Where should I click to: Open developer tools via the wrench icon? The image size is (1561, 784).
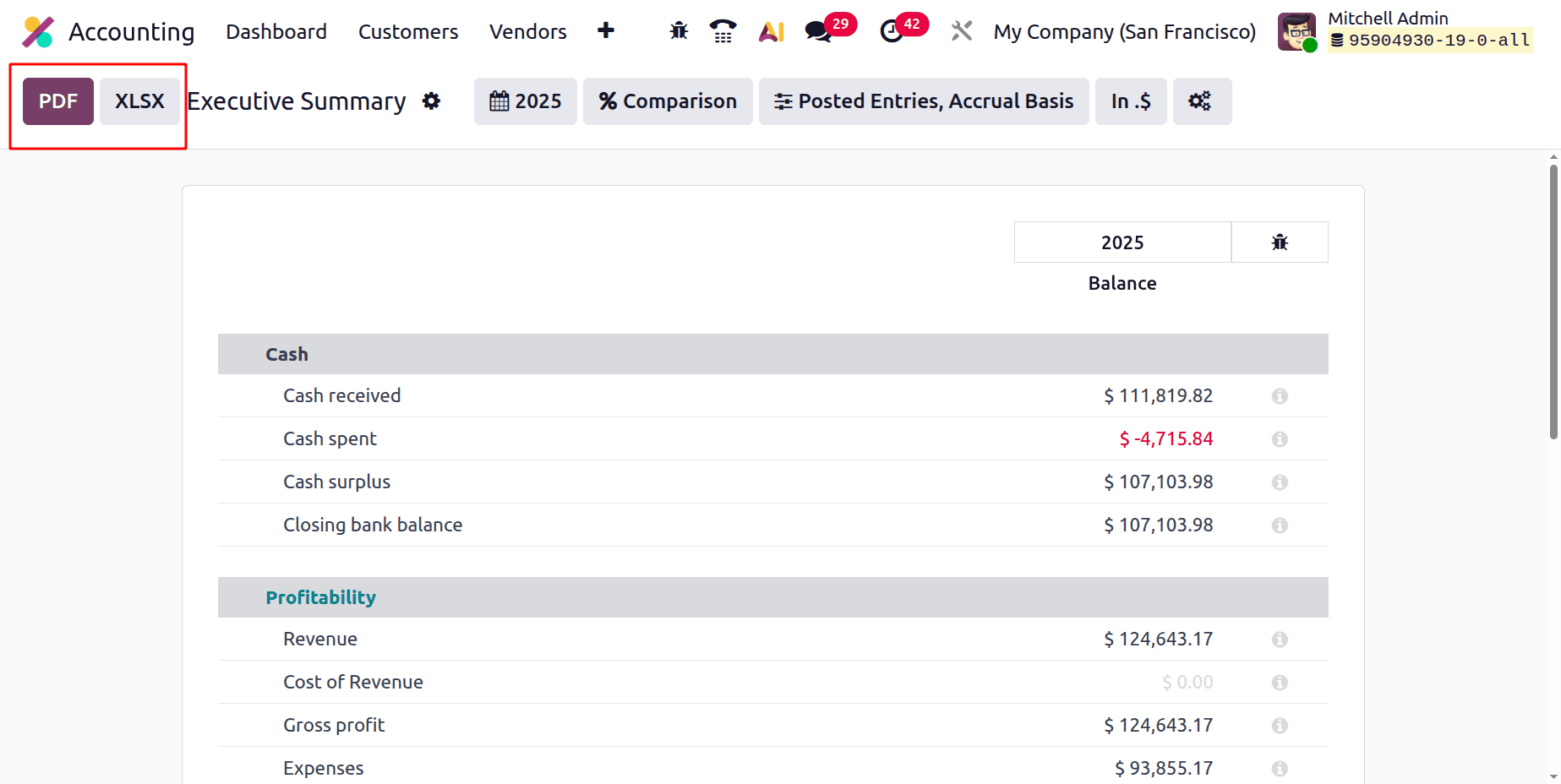coord(961,31)
